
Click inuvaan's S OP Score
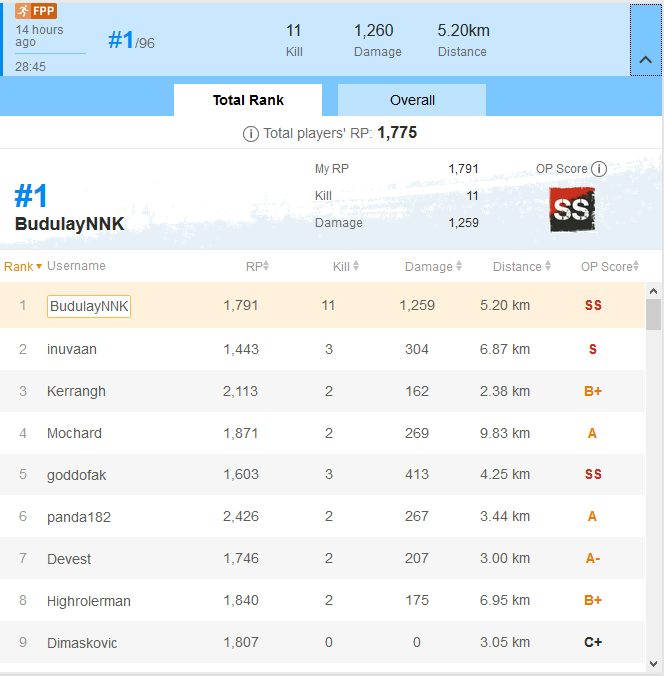tap(593, 349)
